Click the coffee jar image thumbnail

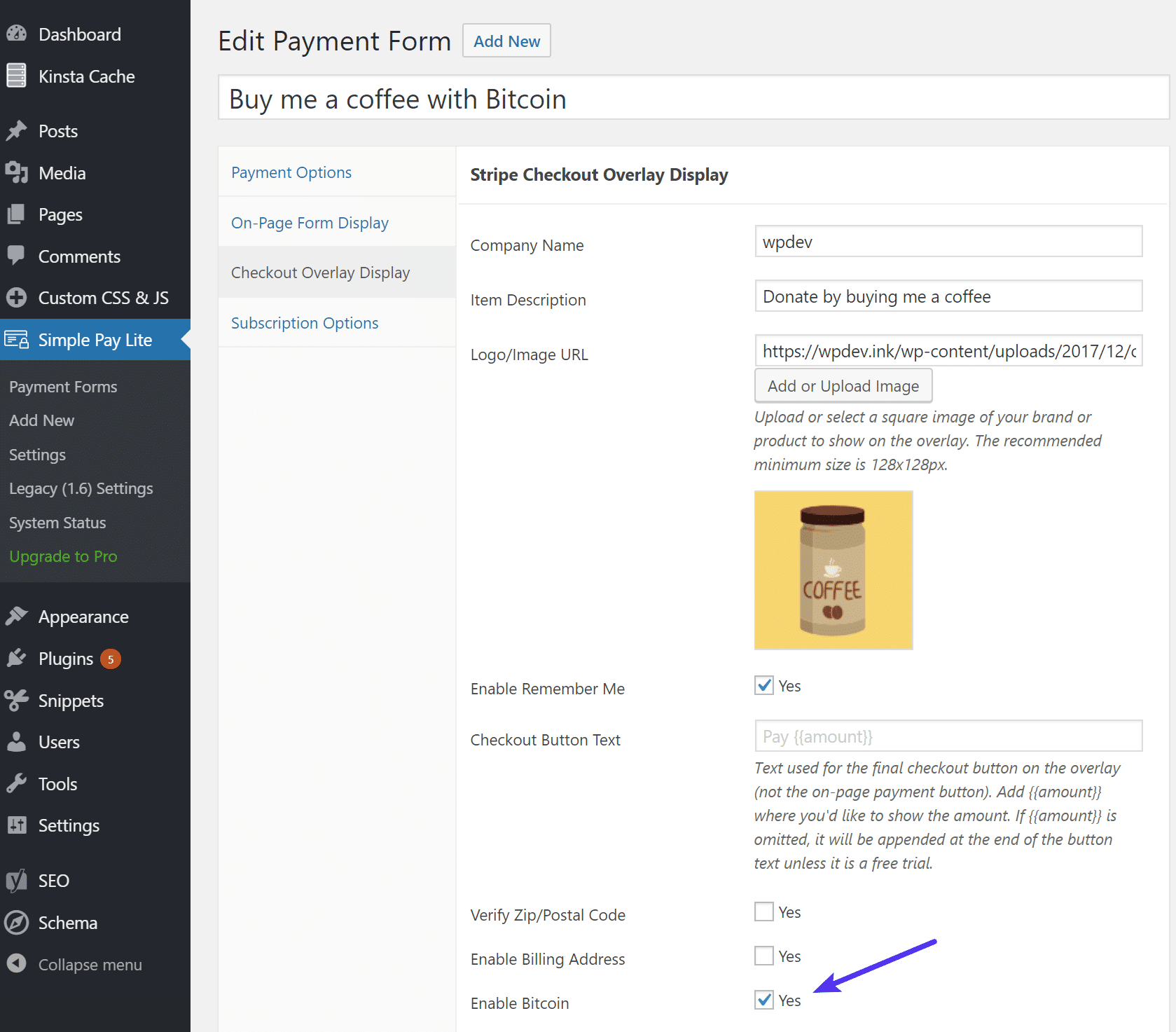pyautogui.click(x=833, y=570)
